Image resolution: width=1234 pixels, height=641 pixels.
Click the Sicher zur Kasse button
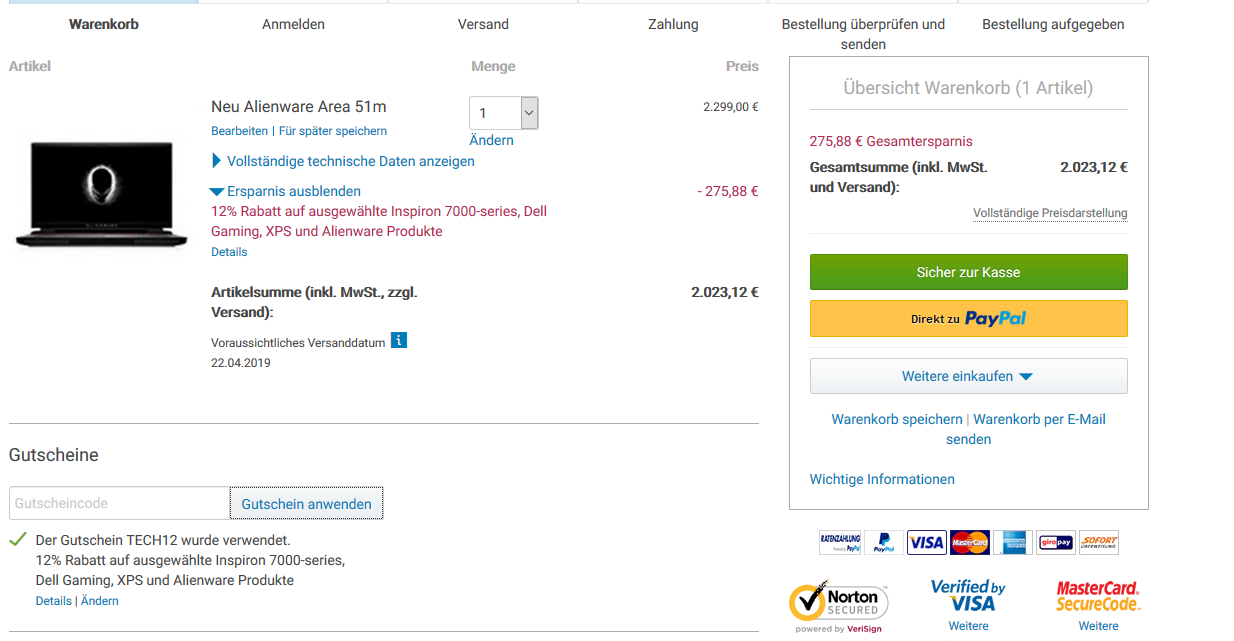968,272
